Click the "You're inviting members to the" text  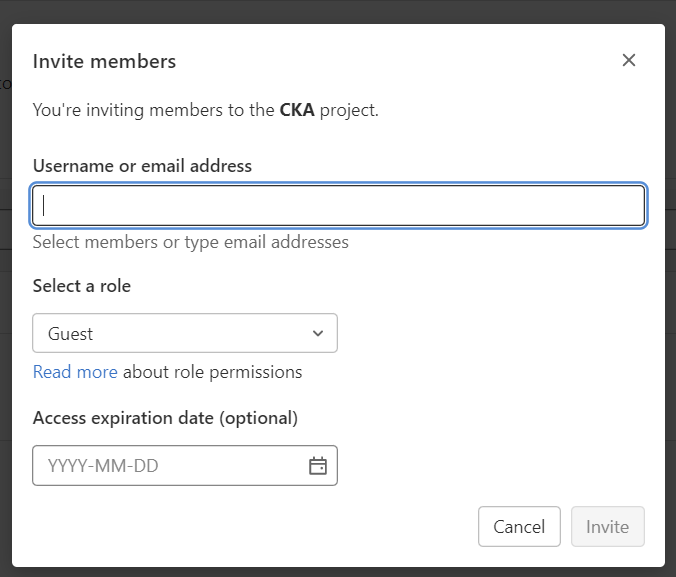[153, 110]
